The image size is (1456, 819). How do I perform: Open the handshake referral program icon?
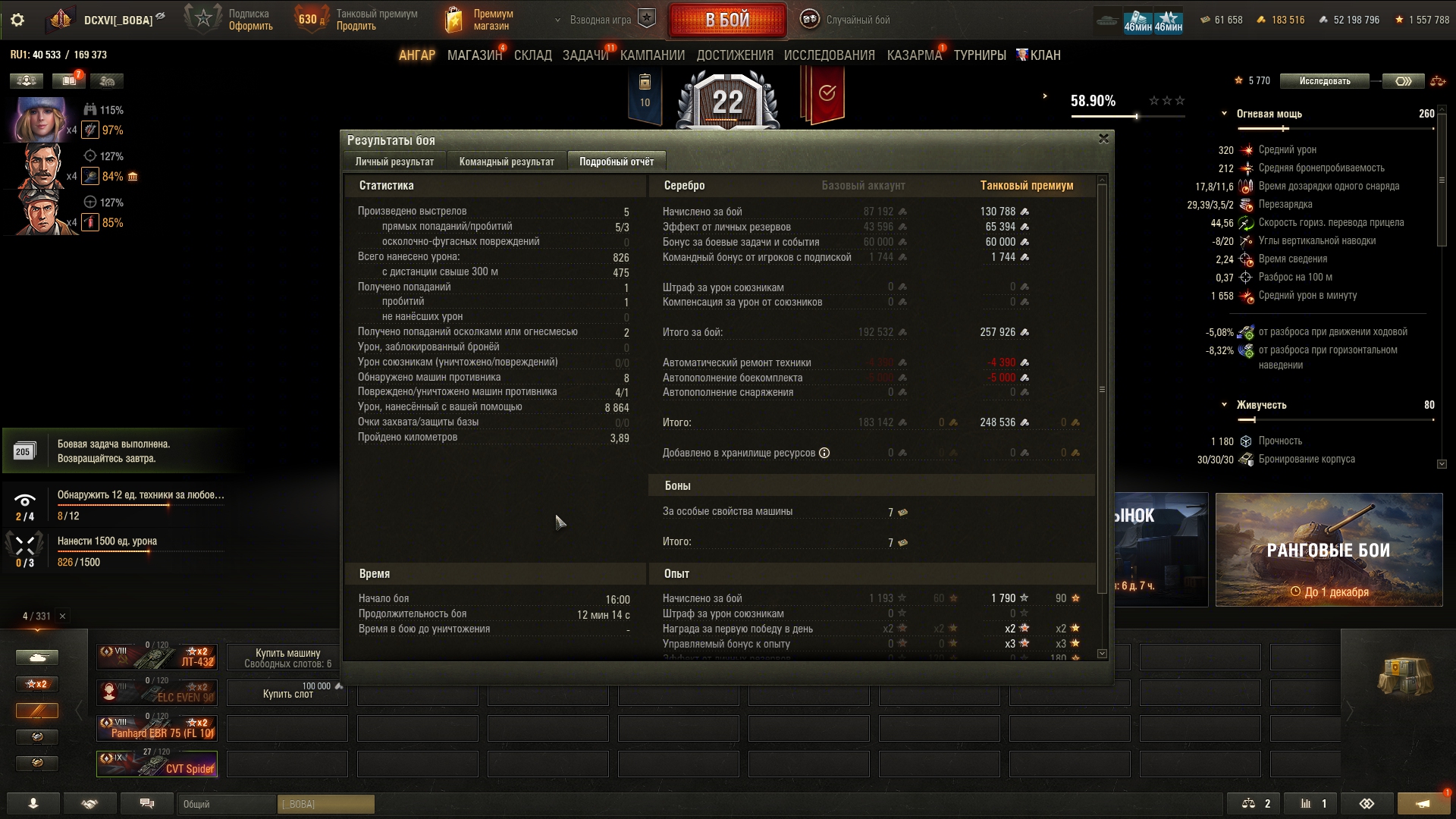[x=90, y=803]
